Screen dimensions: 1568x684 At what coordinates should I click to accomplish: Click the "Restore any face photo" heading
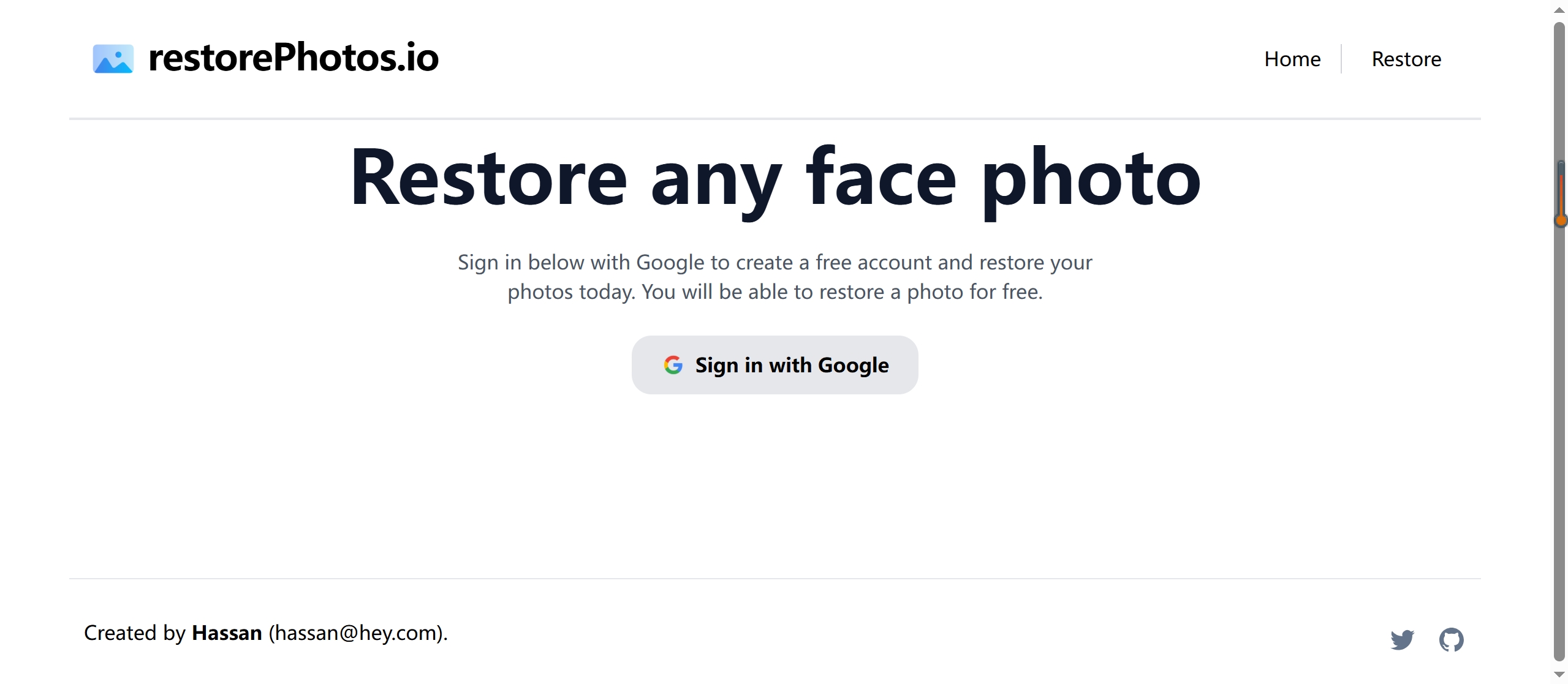(775, 178)
